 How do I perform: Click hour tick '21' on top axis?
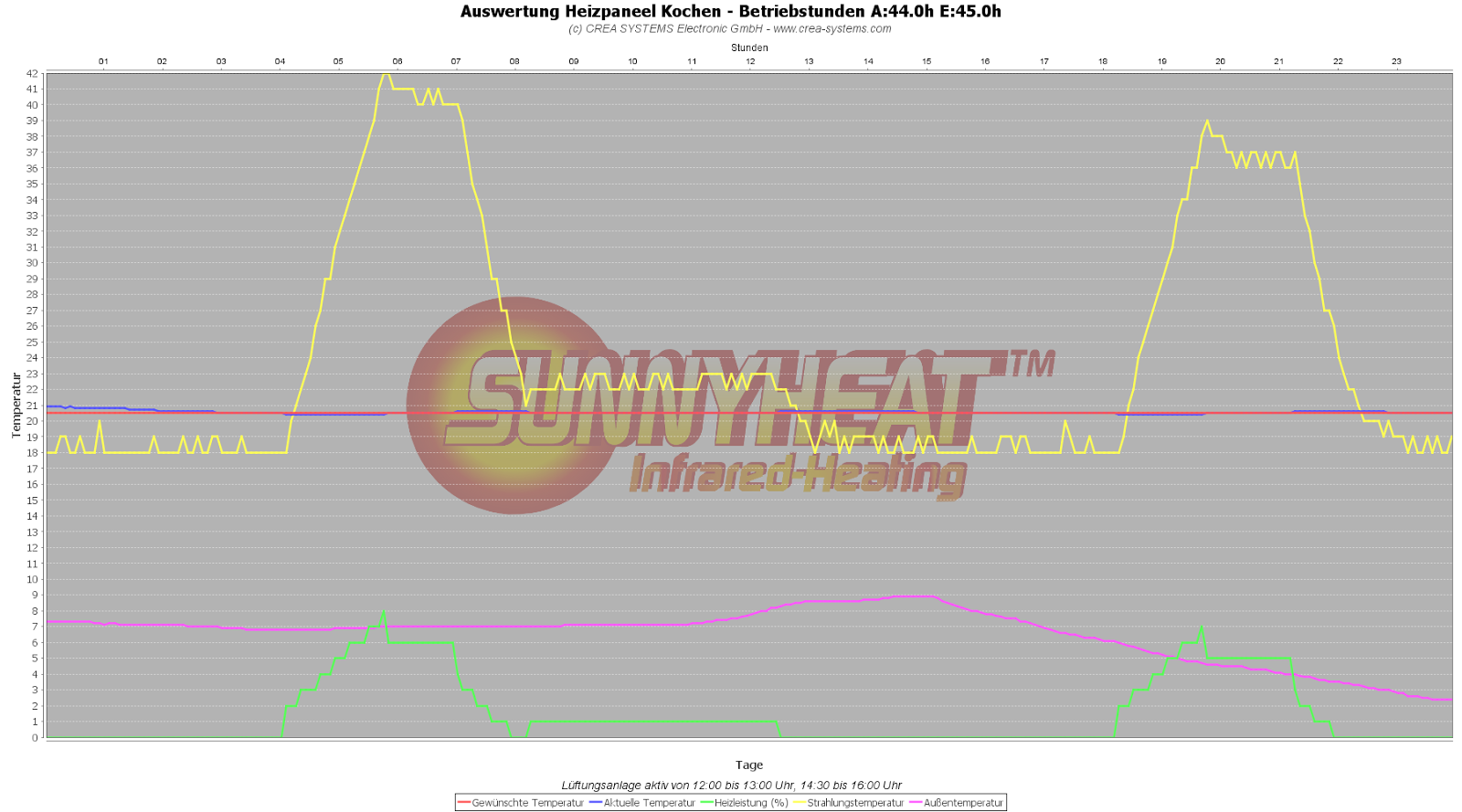pos(1279,61)
